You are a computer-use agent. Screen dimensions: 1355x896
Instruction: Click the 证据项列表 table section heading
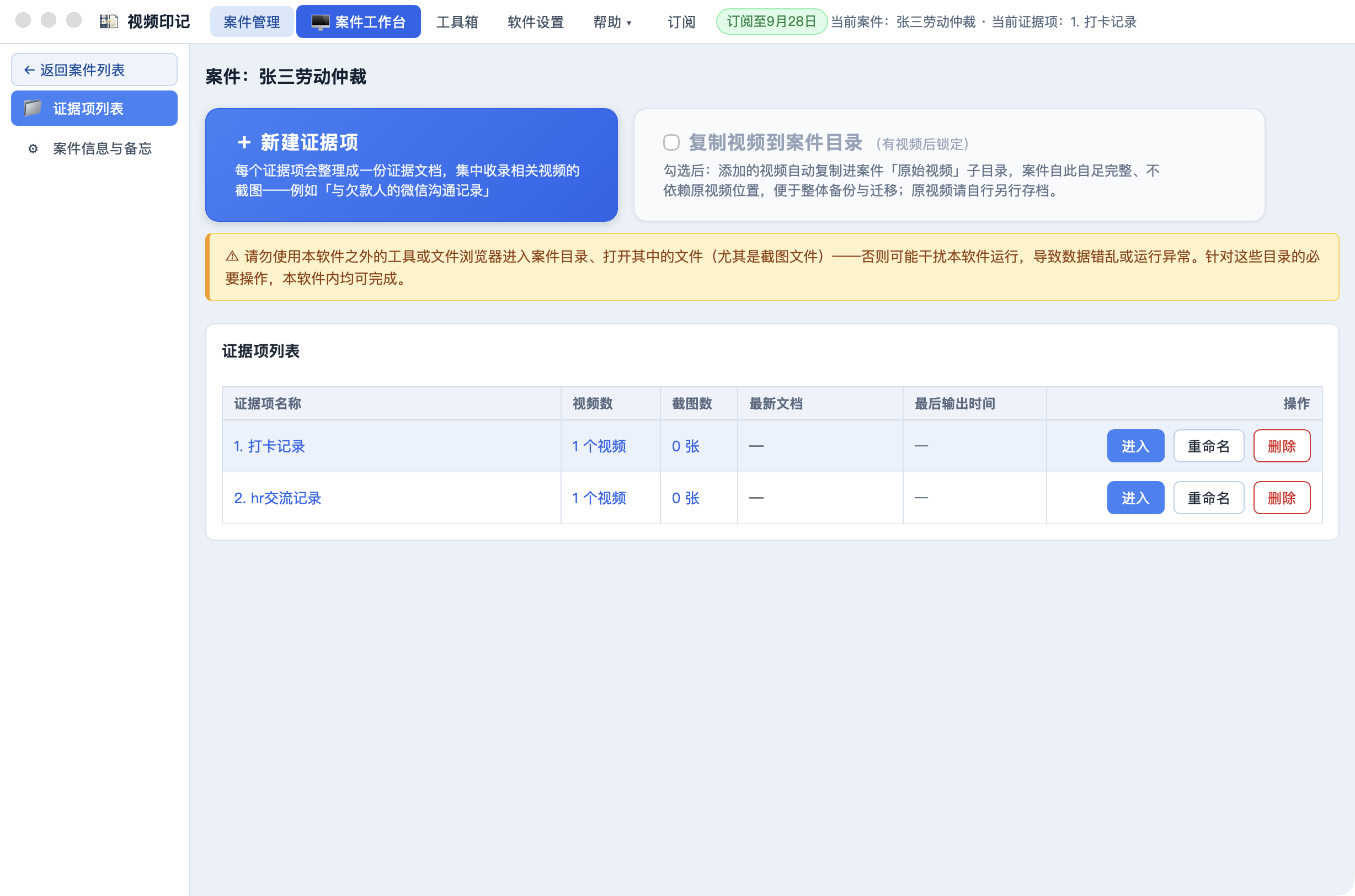coord(260,351)
